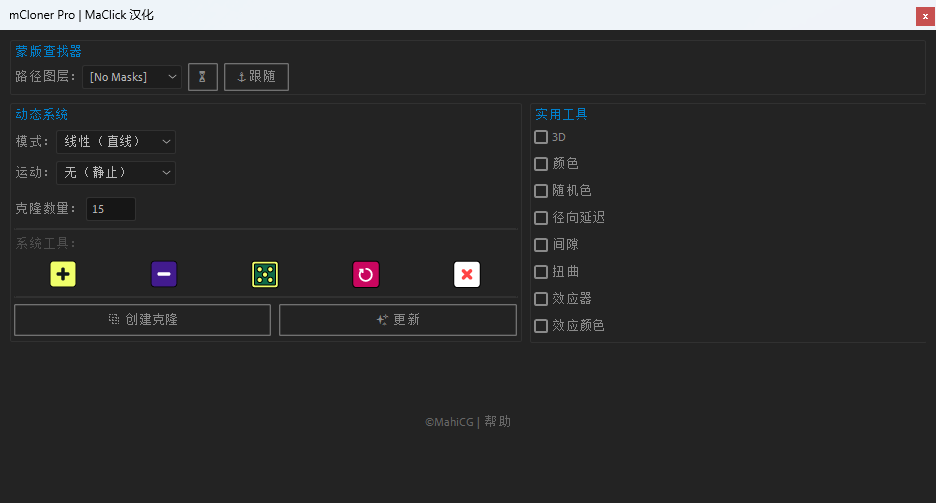Click the 蒙版查找器 section title
This screenshot has width=936, height=503.
coord(48,51)
